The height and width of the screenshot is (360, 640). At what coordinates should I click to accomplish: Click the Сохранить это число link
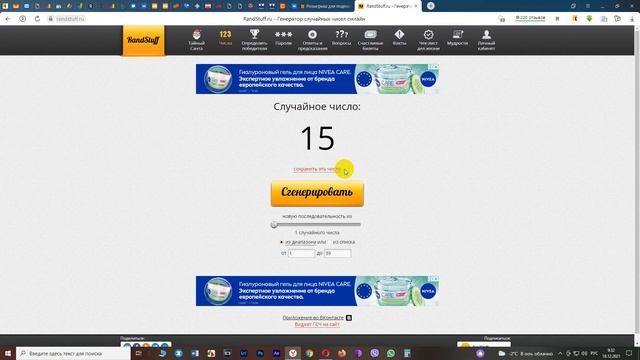(x=317, y=169)
